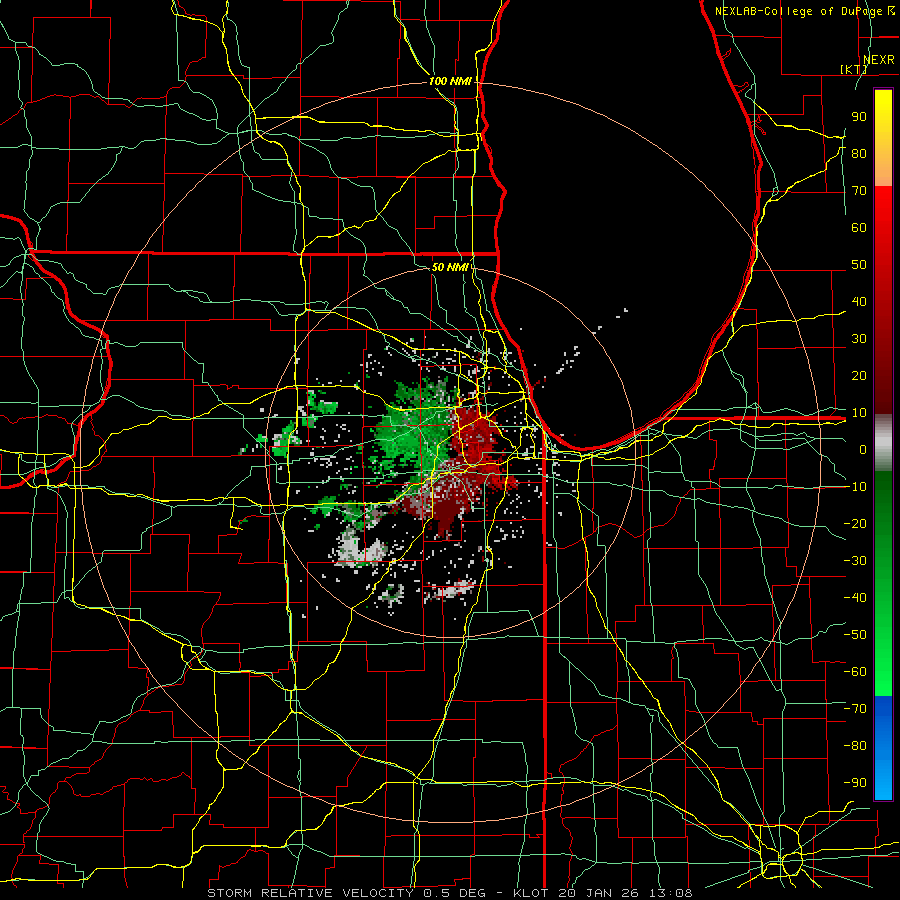
Task: Click the green segment of the color bar
Action: coord(883,584)
